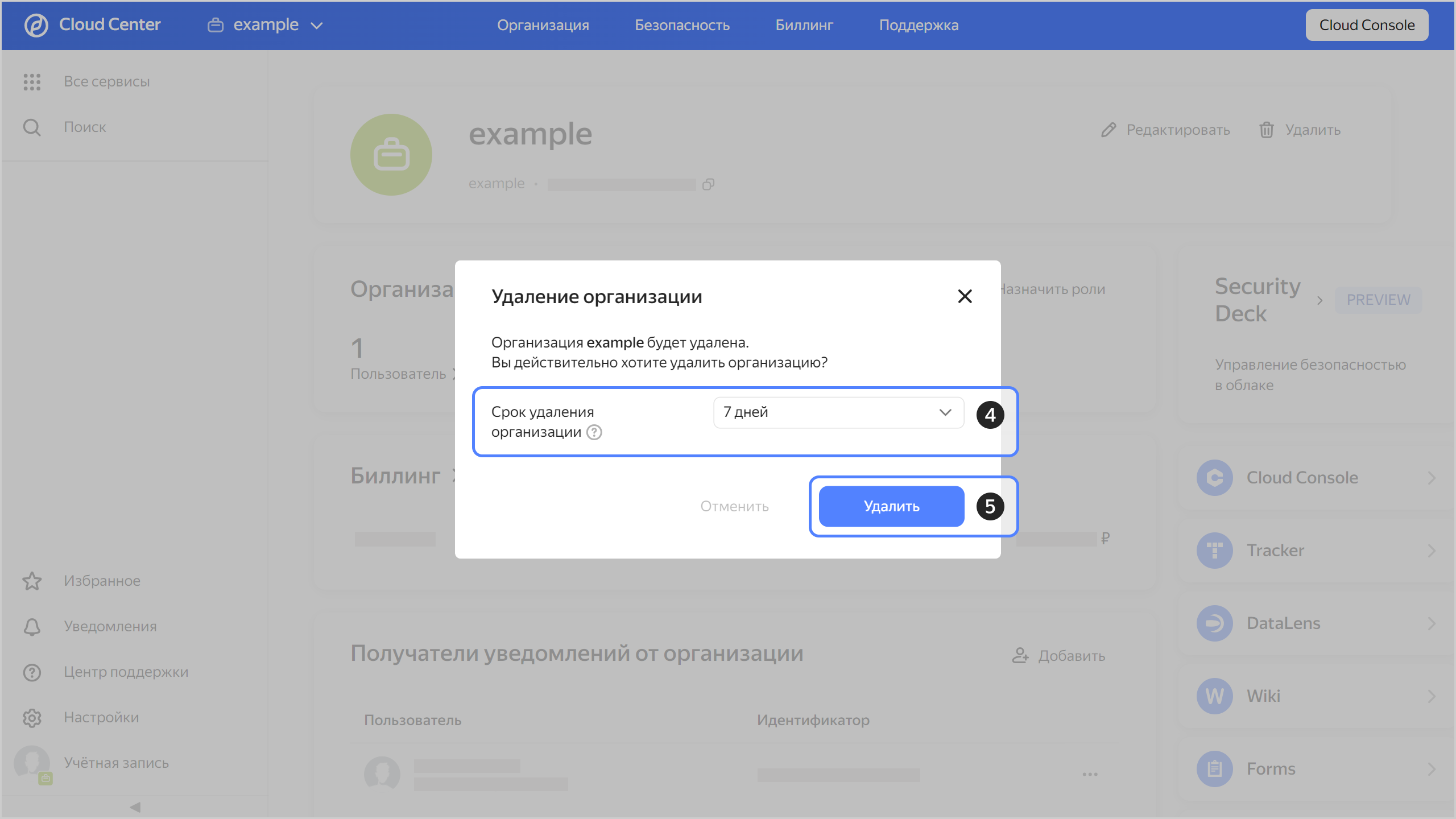
Task: Select the search icon in sidebar
Action: coord(32,127)
